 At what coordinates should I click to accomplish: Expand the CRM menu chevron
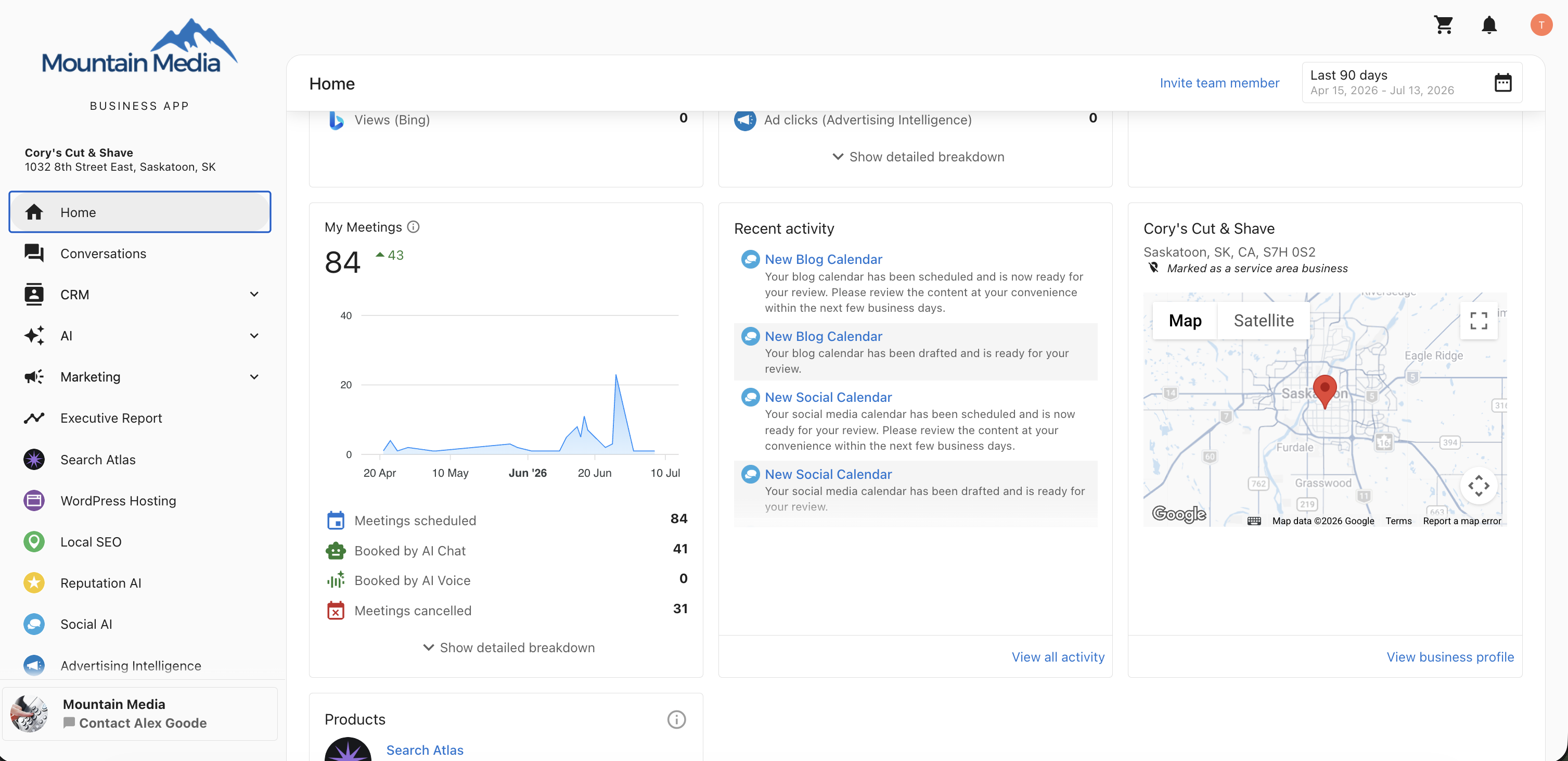(254, 295)
